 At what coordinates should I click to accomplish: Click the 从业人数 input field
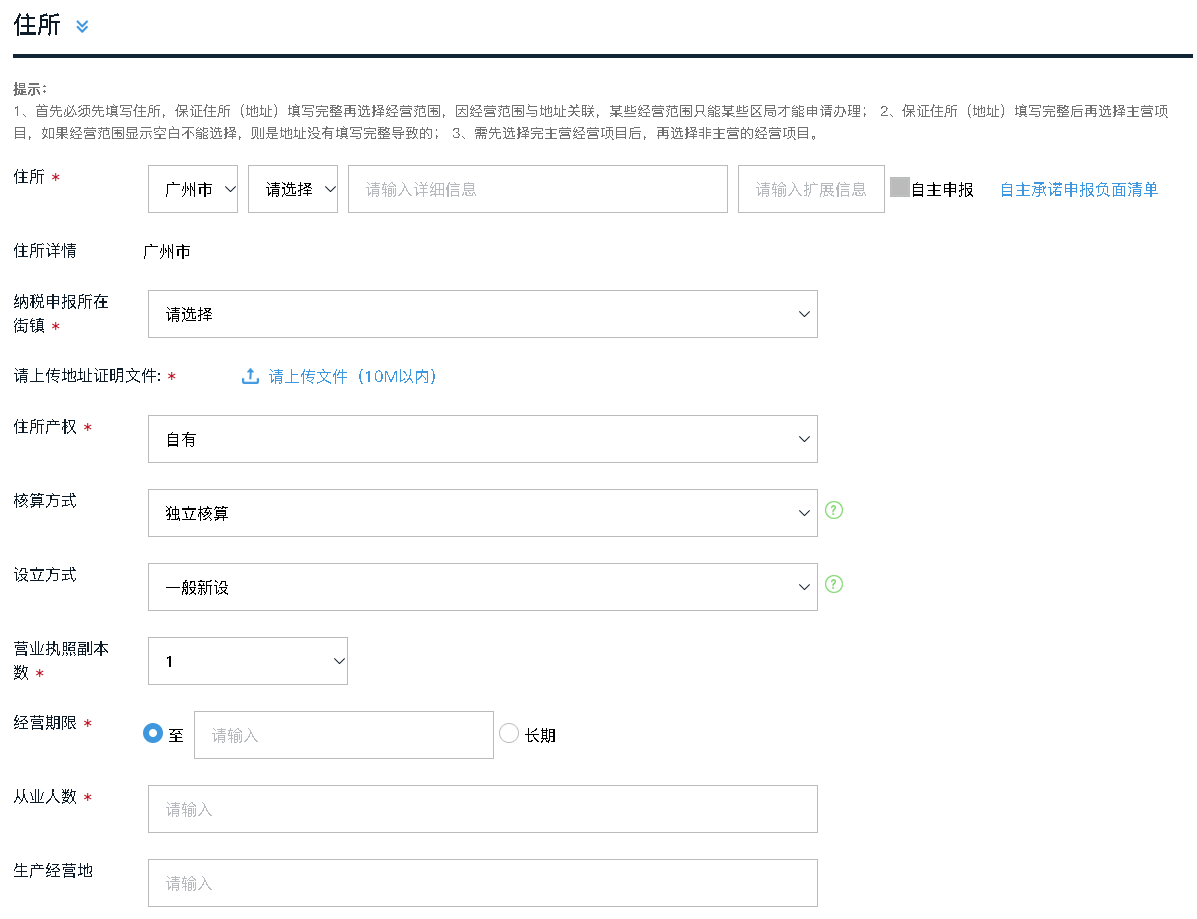482,808
